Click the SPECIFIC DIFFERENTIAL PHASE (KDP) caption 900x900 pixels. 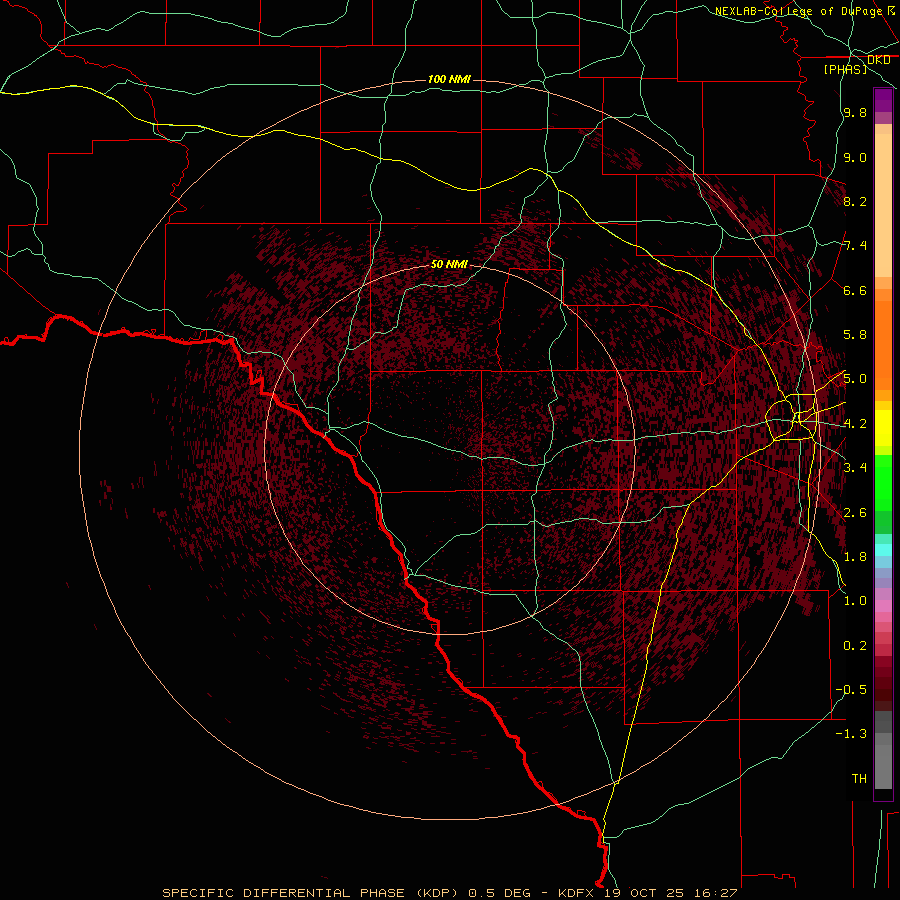[x=310, y=893]
